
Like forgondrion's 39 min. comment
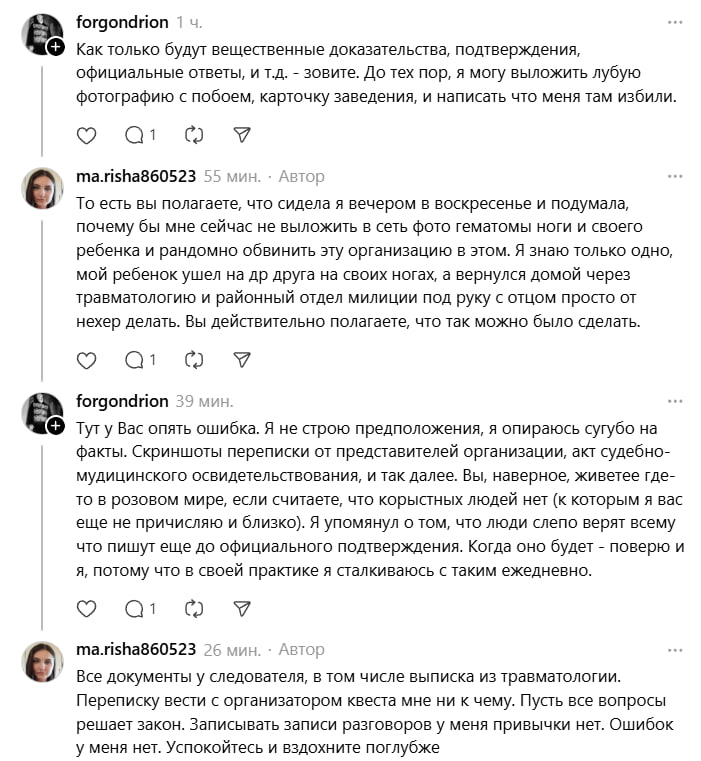tap(87, 608)
